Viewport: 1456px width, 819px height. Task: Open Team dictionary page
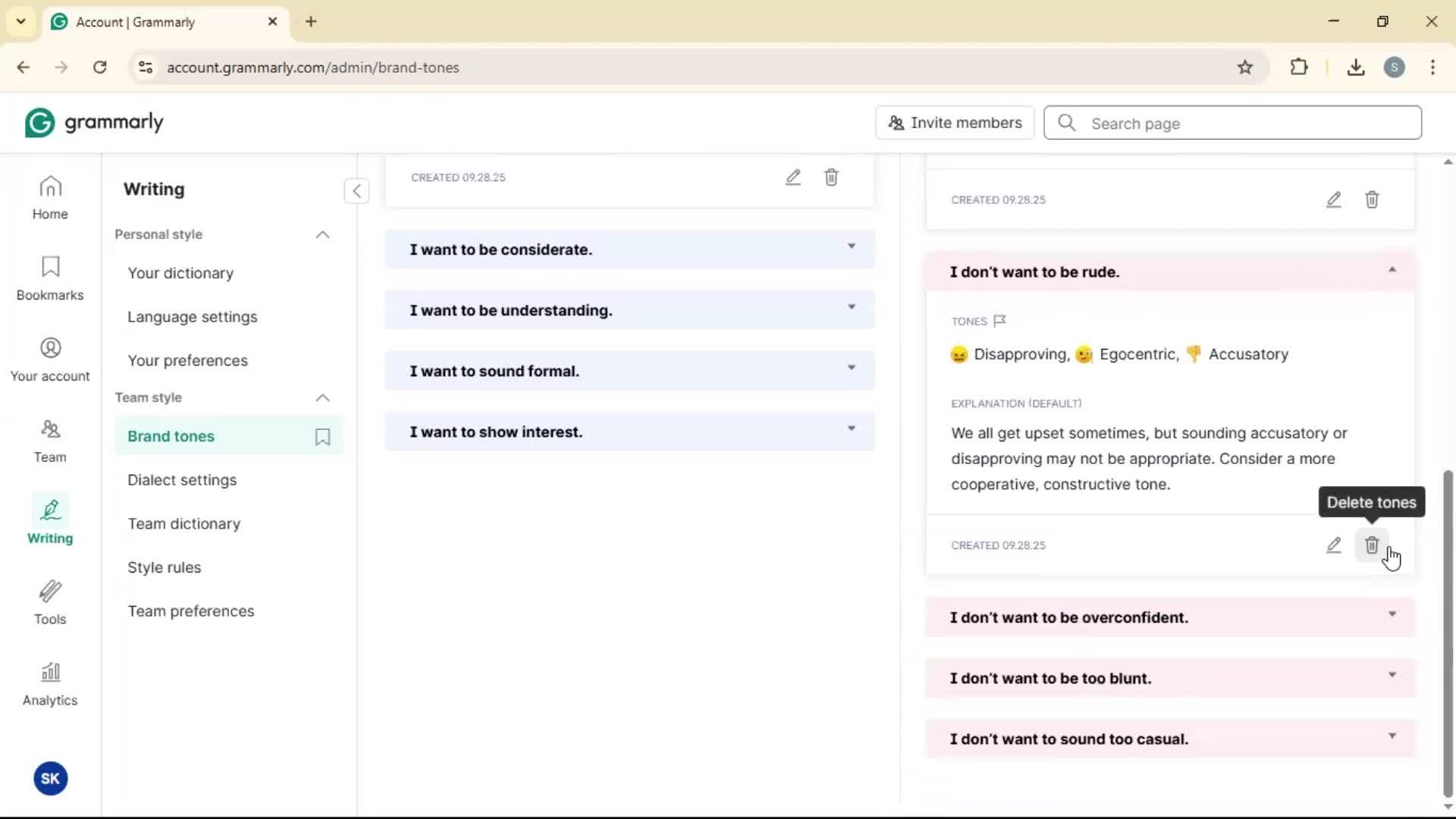tap(184, 524)
